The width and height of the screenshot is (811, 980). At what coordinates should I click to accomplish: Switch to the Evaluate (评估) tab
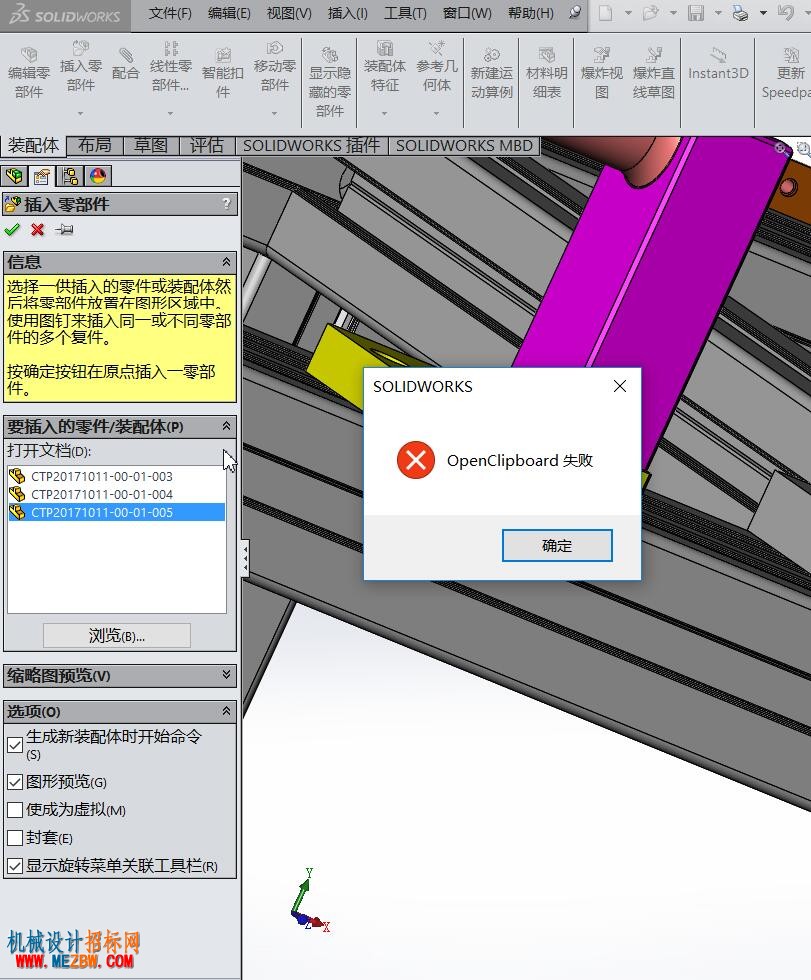(207, 146)
